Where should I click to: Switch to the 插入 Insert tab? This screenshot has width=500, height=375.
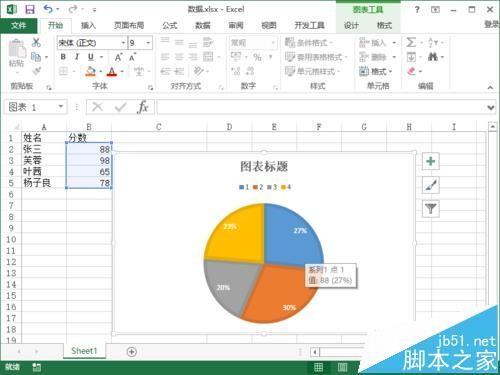click(88, 25)
